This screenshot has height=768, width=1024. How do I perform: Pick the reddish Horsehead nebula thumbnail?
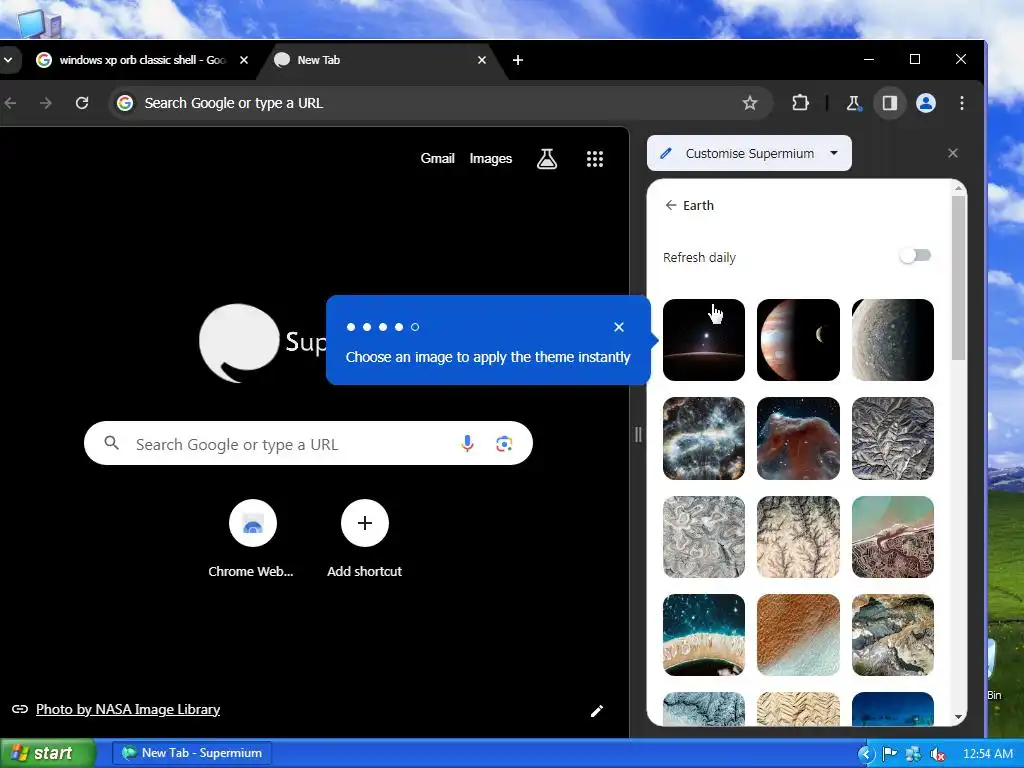(x=798, y=438)
